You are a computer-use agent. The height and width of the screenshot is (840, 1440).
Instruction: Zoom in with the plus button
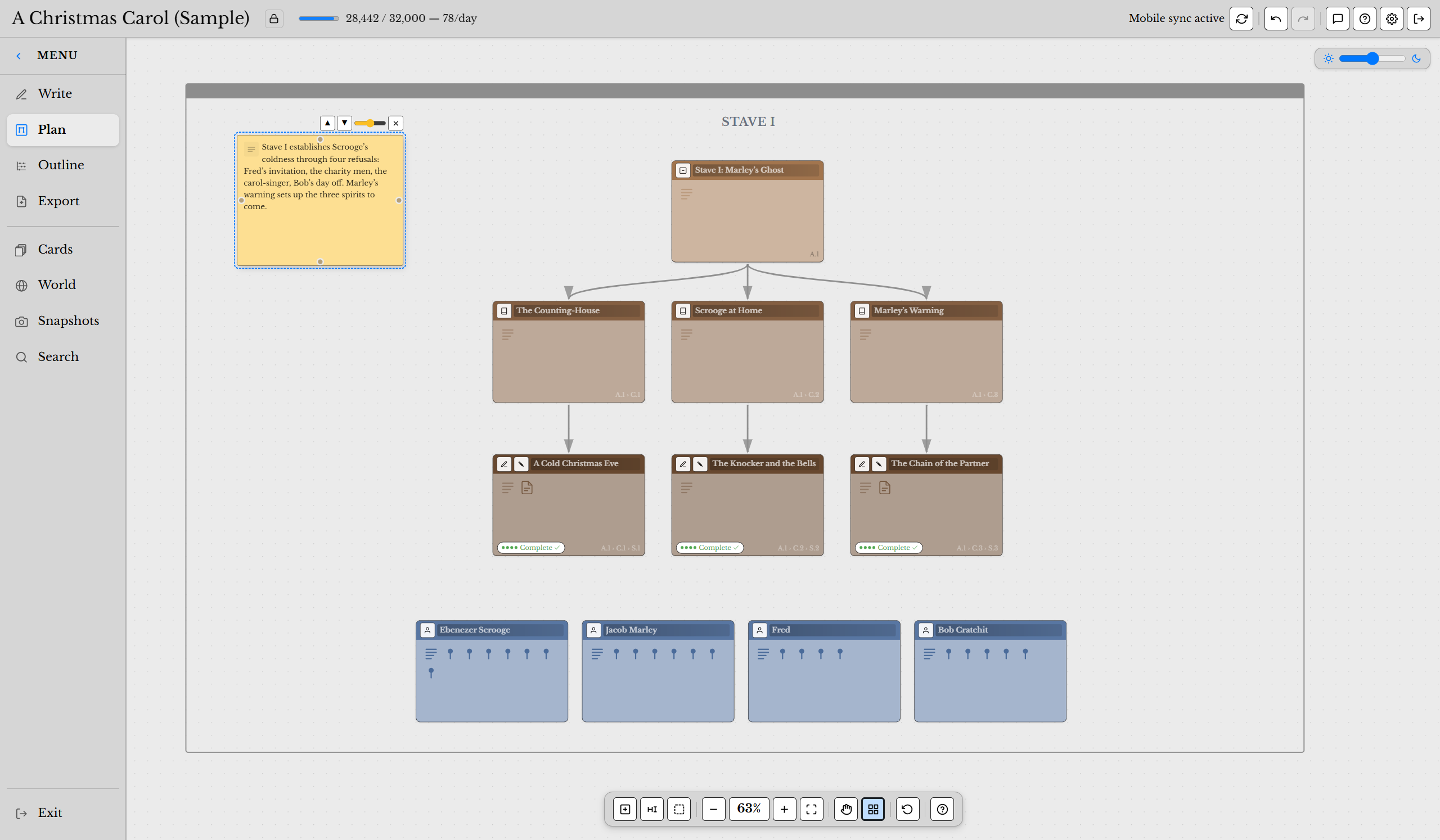tap(785, 809)
